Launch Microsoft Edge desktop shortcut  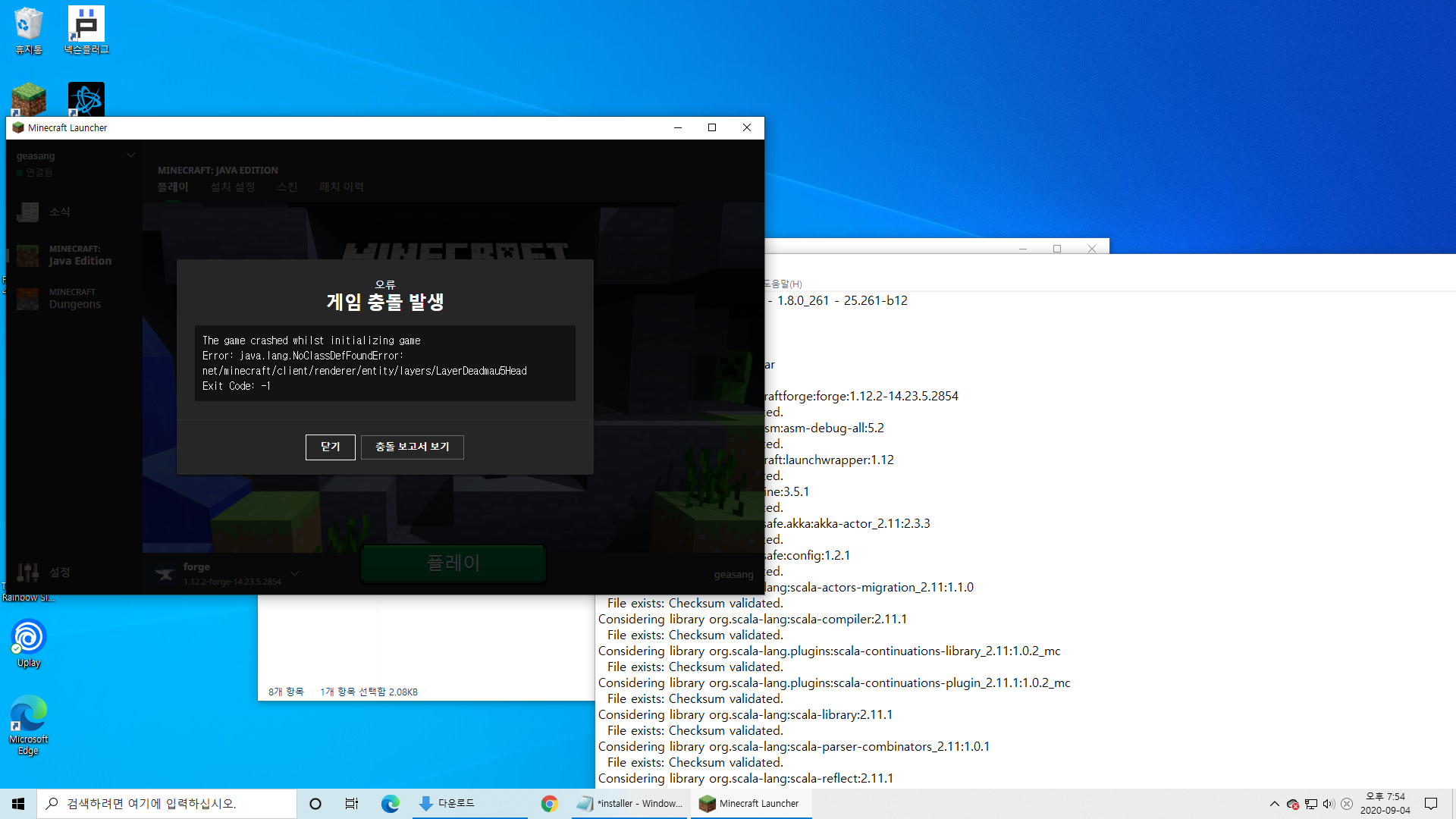[x=29, y=725]
